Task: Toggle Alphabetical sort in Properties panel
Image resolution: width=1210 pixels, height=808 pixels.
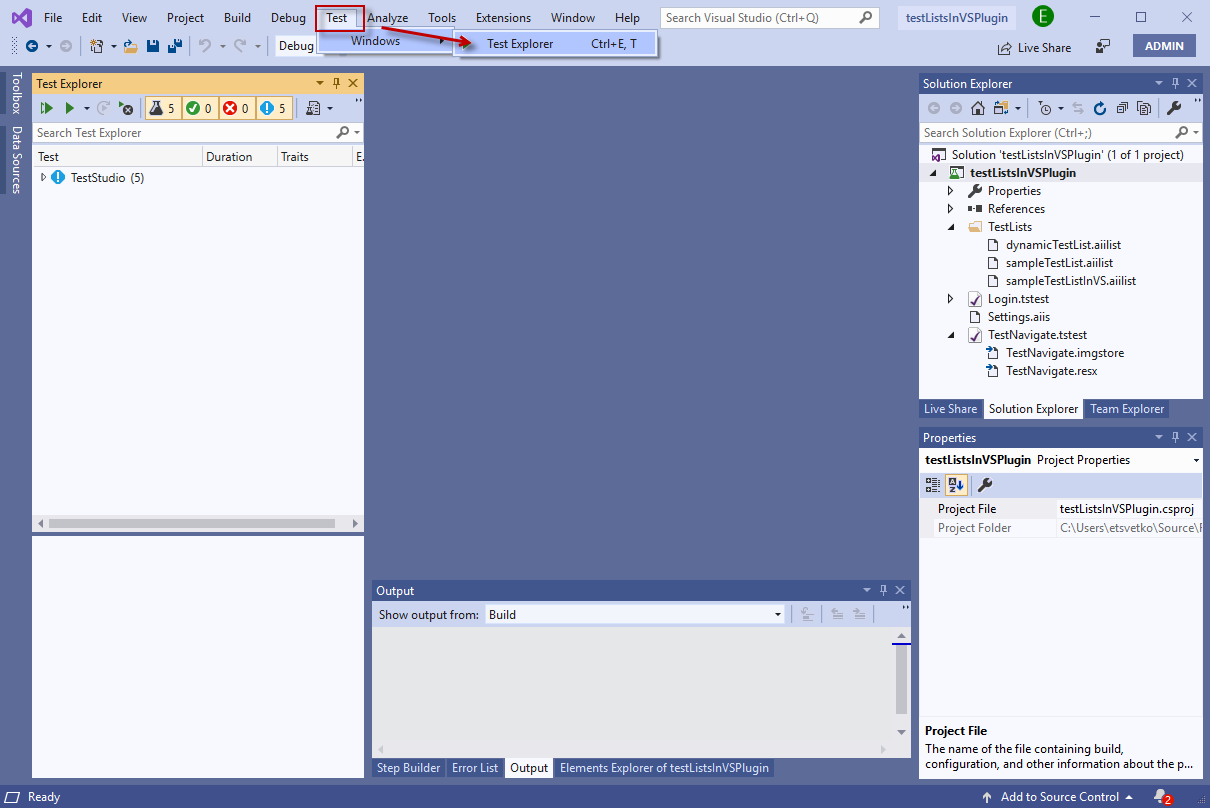Action: 955,485
